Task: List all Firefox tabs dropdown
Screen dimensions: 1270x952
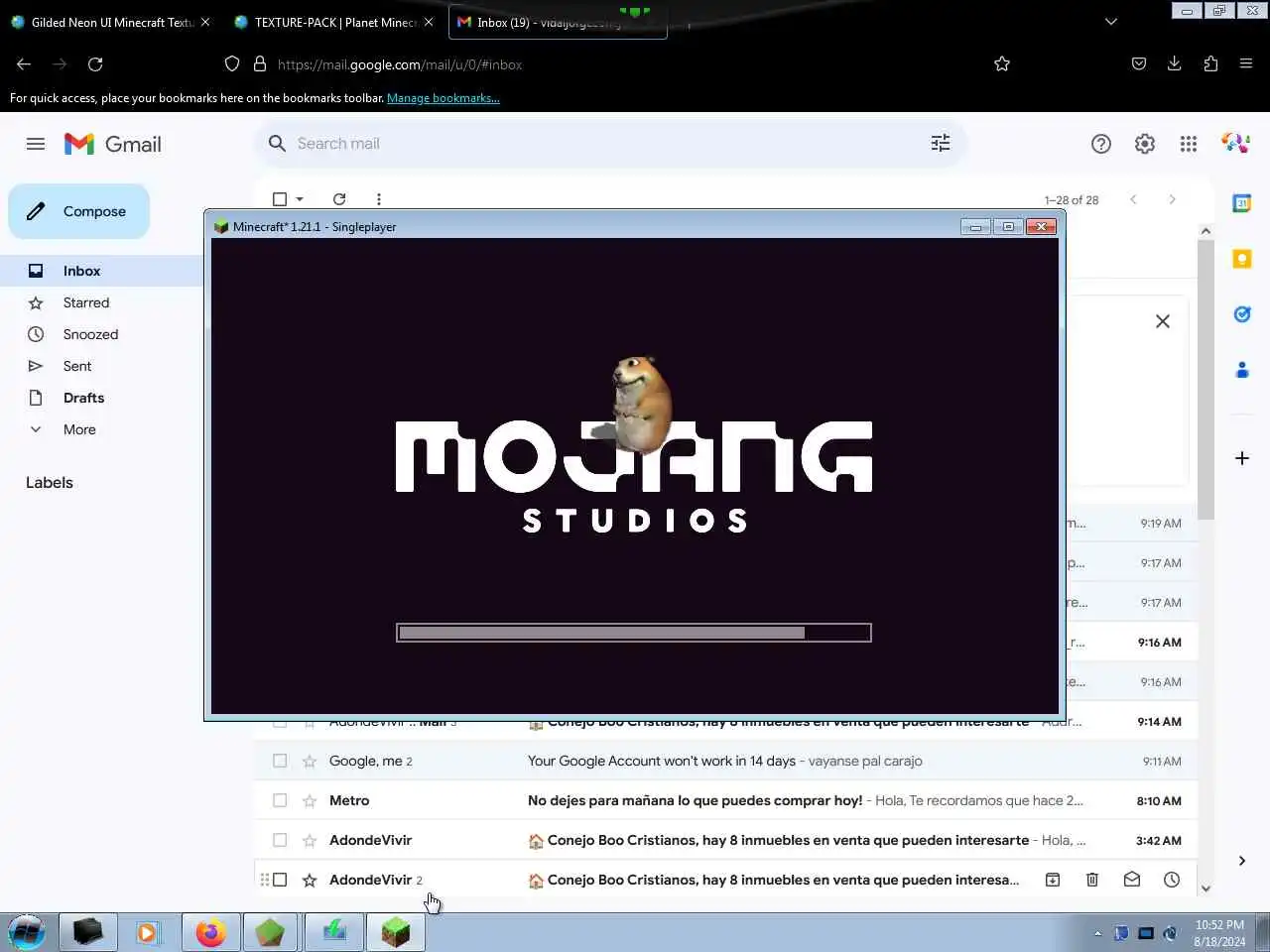Action: coord(1111,22)
